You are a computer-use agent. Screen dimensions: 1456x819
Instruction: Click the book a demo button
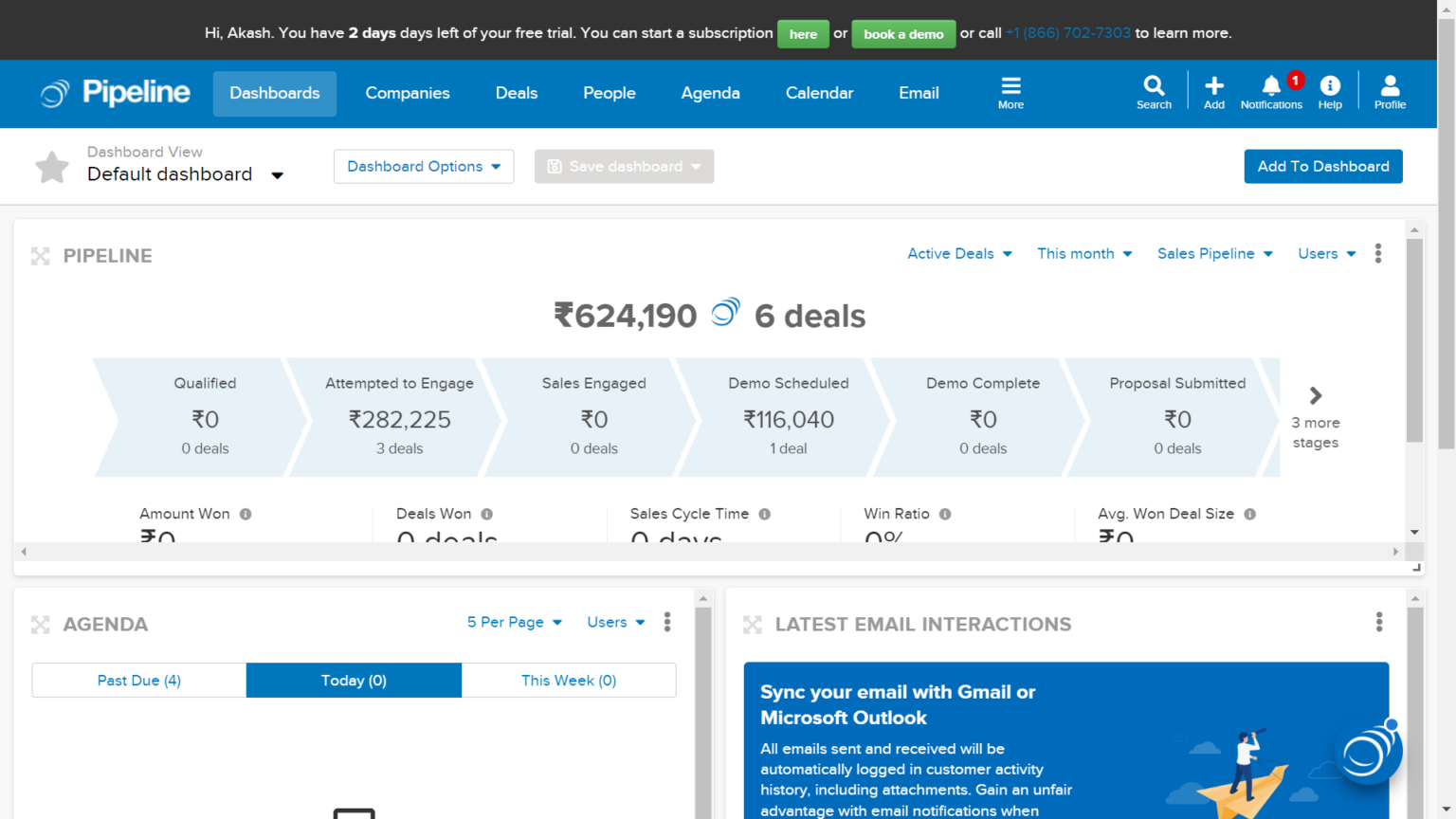[903, 34]
